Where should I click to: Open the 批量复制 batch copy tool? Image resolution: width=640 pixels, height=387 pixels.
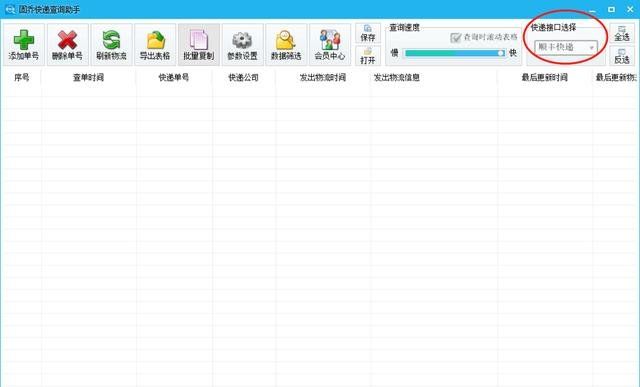point(198,44)
